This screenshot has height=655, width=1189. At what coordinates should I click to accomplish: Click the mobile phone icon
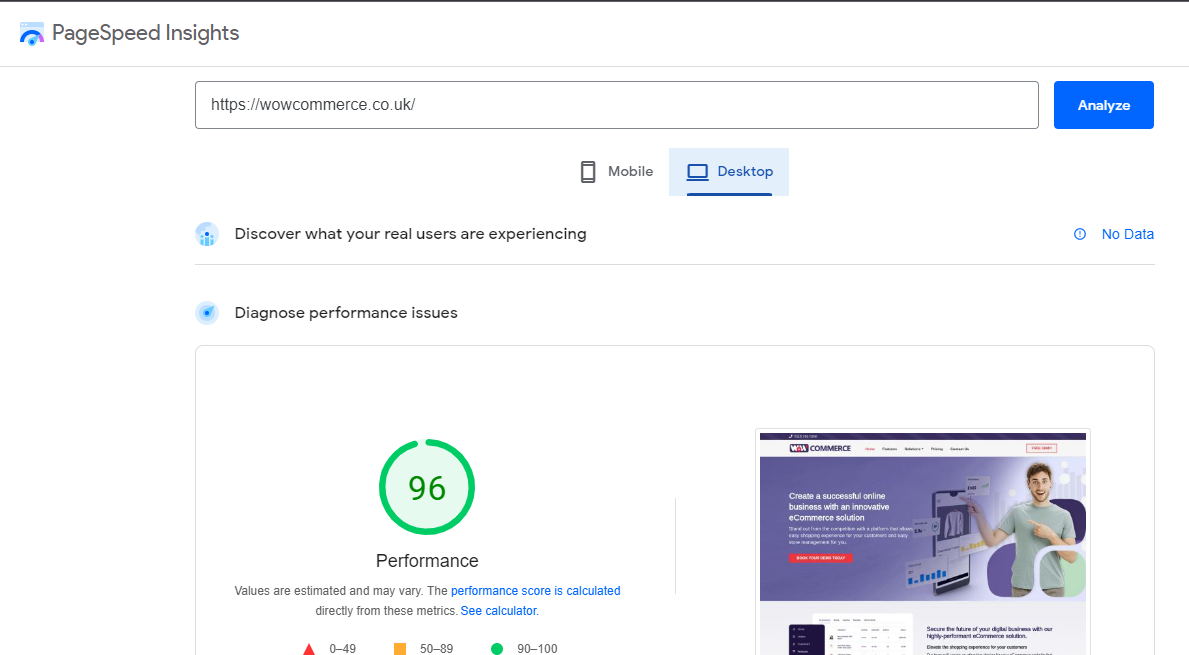(x=588, y=172)
